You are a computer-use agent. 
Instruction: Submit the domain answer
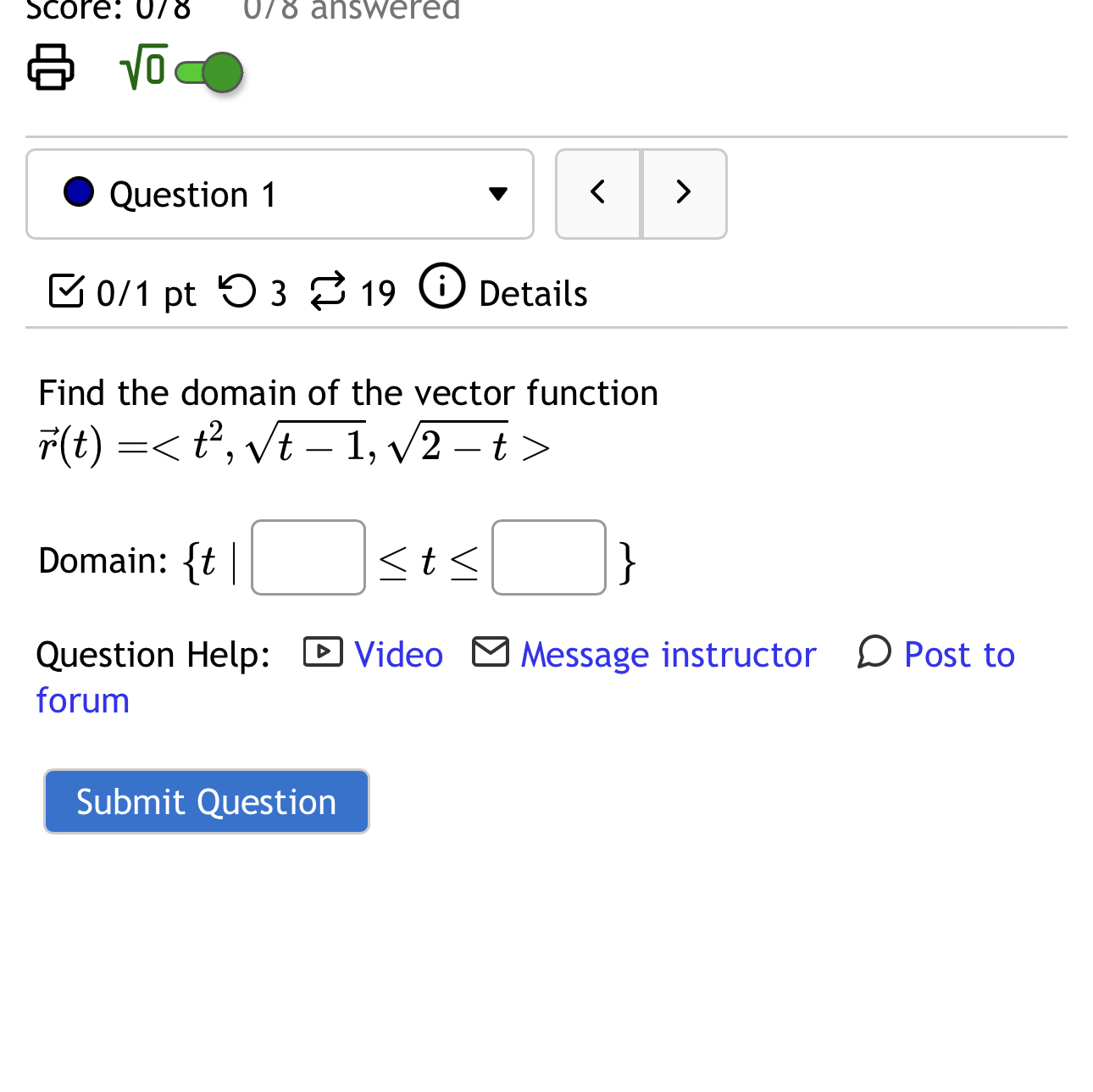pyautogui.click(x=206, y=801)
